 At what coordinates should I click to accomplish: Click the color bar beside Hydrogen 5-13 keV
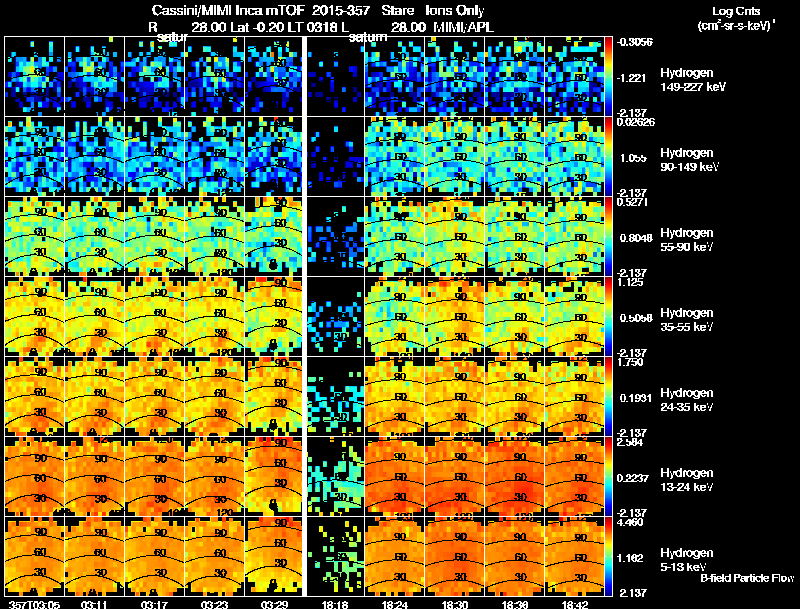[608, 556]
